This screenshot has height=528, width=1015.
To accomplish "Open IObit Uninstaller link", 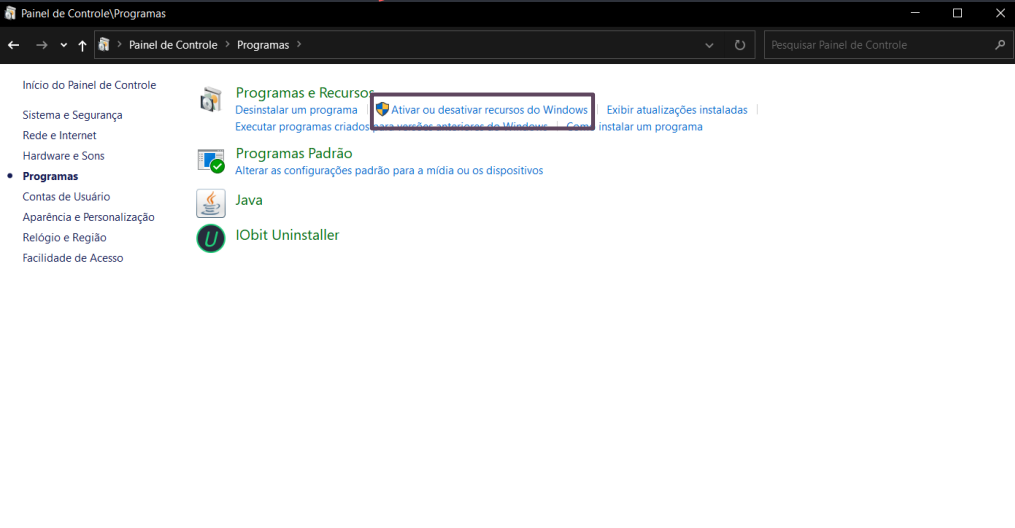I will pyautogui.click(x=287, y=235).
